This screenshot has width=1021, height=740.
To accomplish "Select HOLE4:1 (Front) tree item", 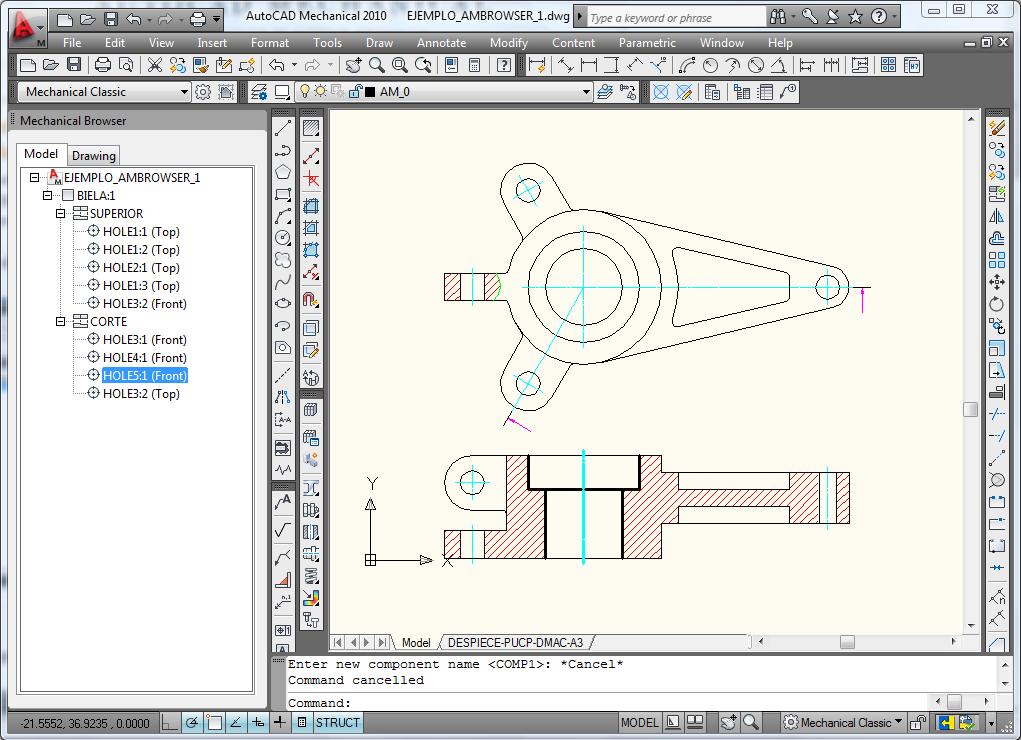I will [x=145, y=358].
